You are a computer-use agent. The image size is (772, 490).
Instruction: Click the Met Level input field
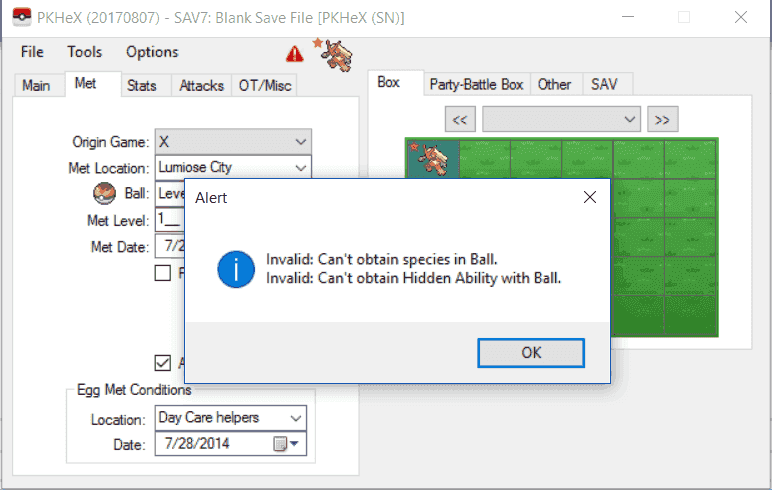[170, 220]
